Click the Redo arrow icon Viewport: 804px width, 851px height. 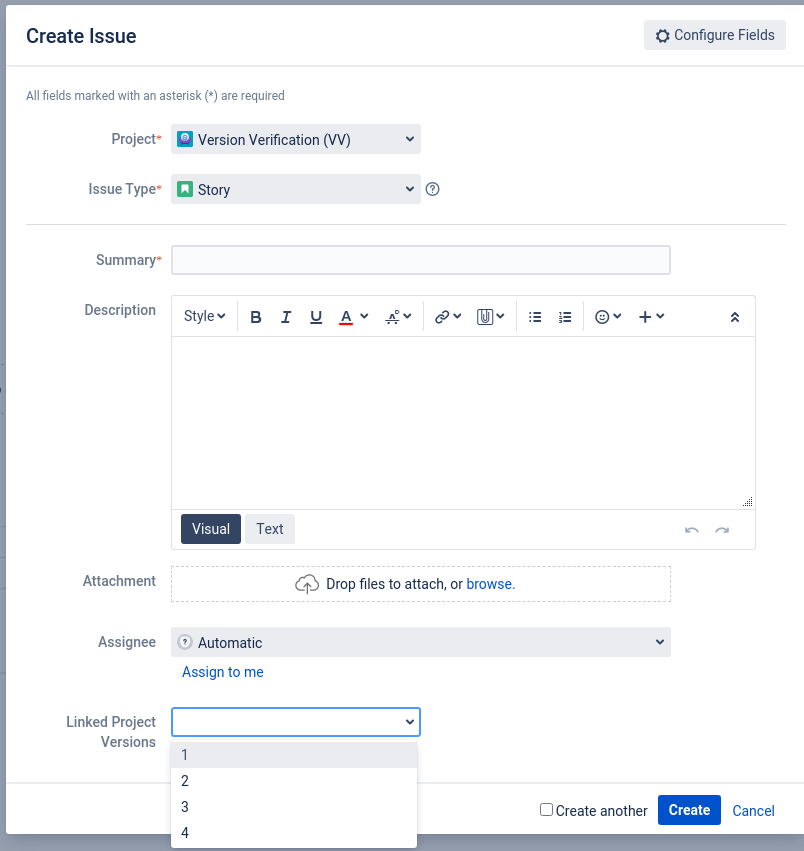click(722, 530)
